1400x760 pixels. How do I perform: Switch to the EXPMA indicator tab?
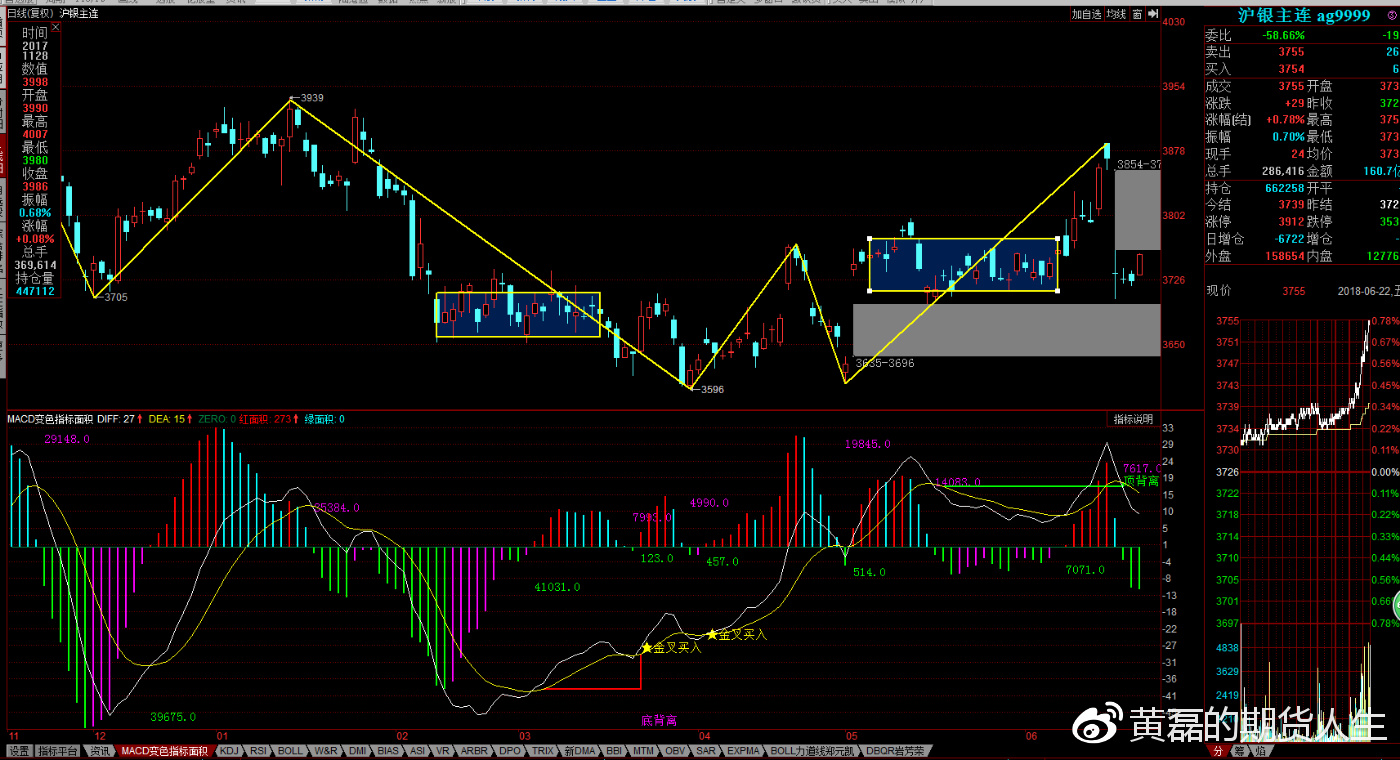743,750
